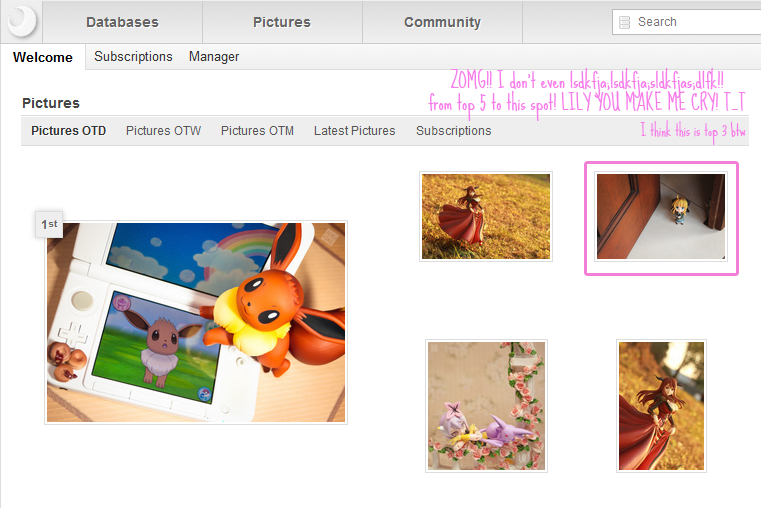Open the Databases menu
Image resolution: width=761 pixels, height=508 pixels.
pos(122,22)
